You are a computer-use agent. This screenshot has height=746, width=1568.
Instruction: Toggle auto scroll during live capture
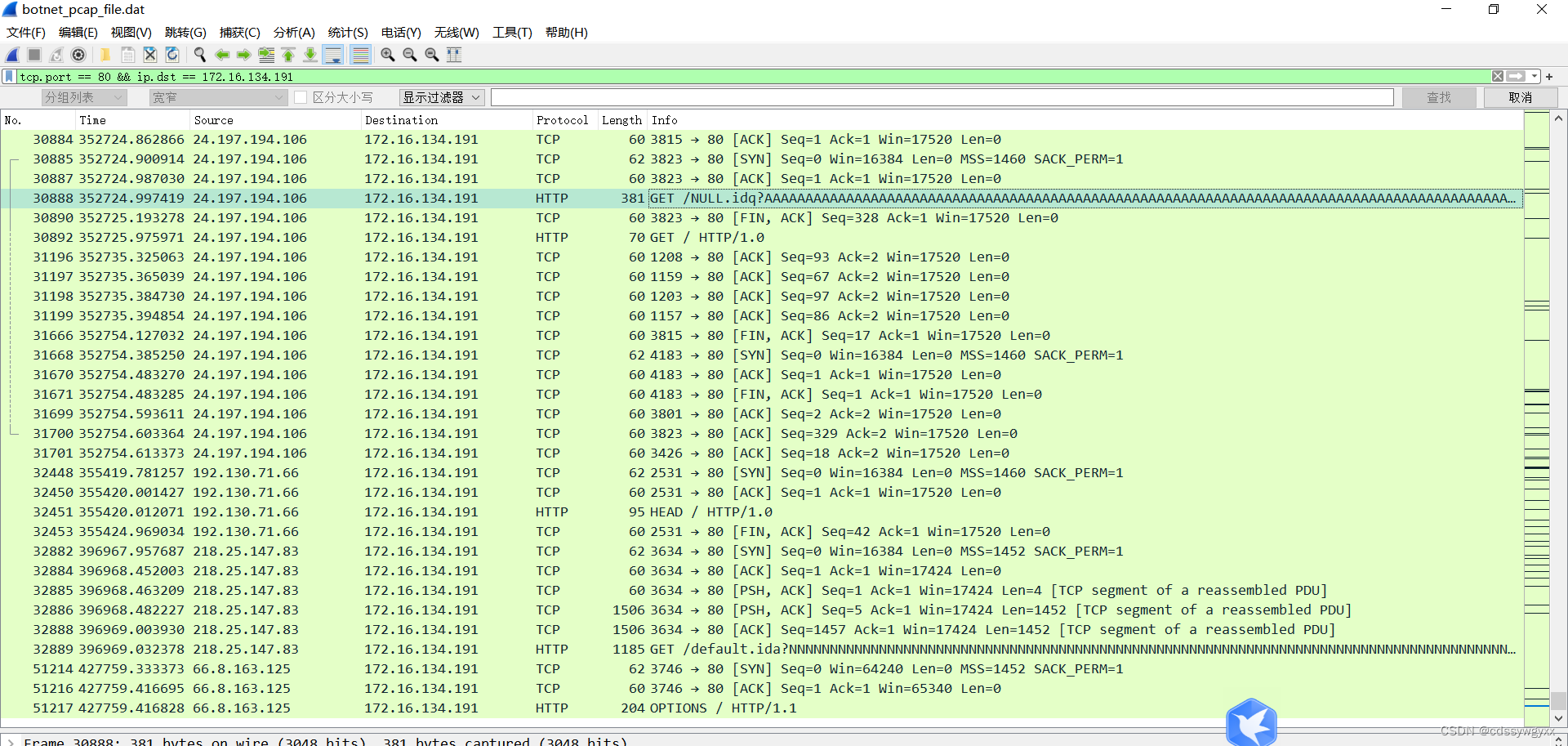(x=333, y=55)
